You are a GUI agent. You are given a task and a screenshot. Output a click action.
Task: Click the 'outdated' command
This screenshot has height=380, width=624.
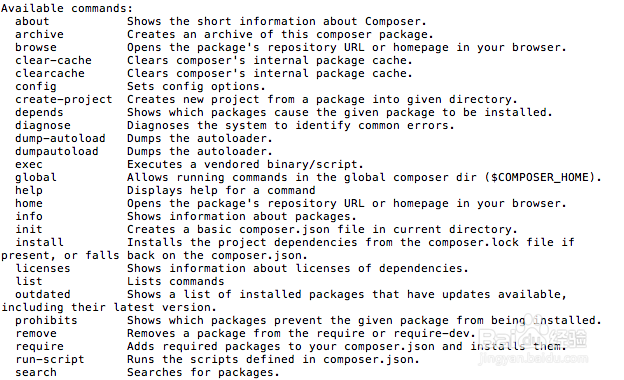(x=43, y=294)
